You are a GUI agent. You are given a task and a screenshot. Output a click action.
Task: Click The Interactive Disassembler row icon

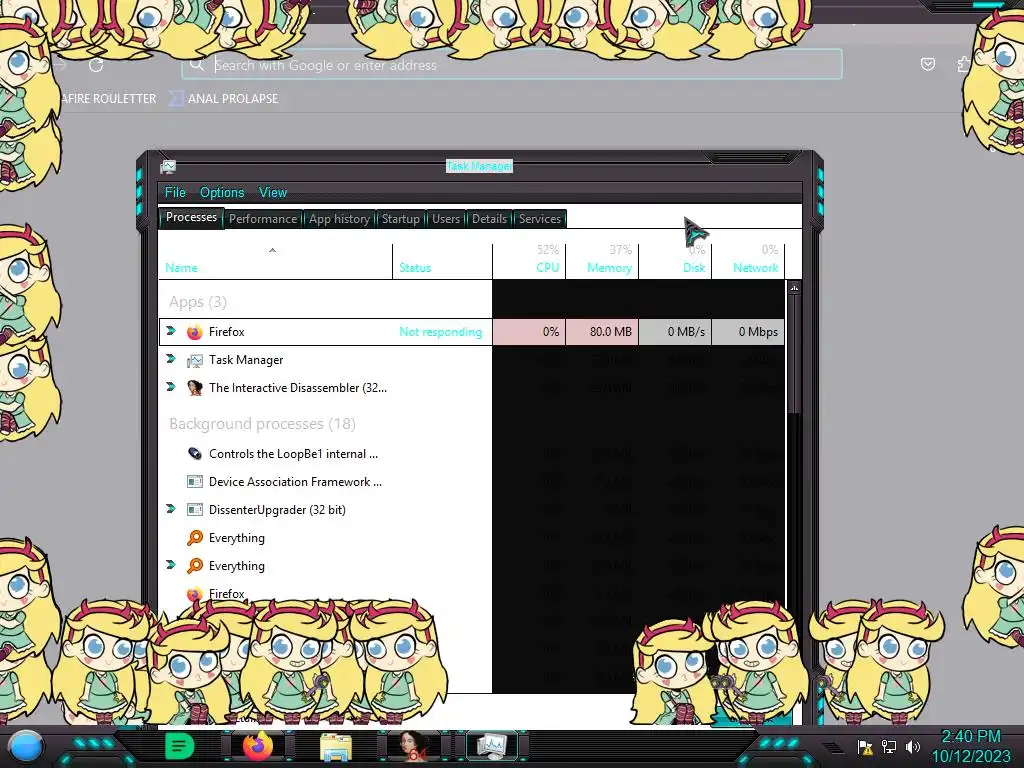click(x=195, y=388)
